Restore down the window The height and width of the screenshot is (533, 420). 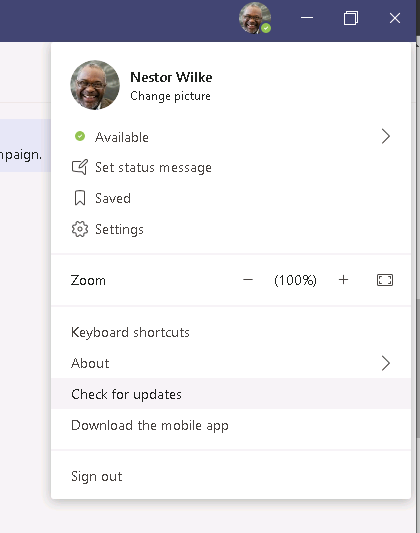[x=351, y=18]
